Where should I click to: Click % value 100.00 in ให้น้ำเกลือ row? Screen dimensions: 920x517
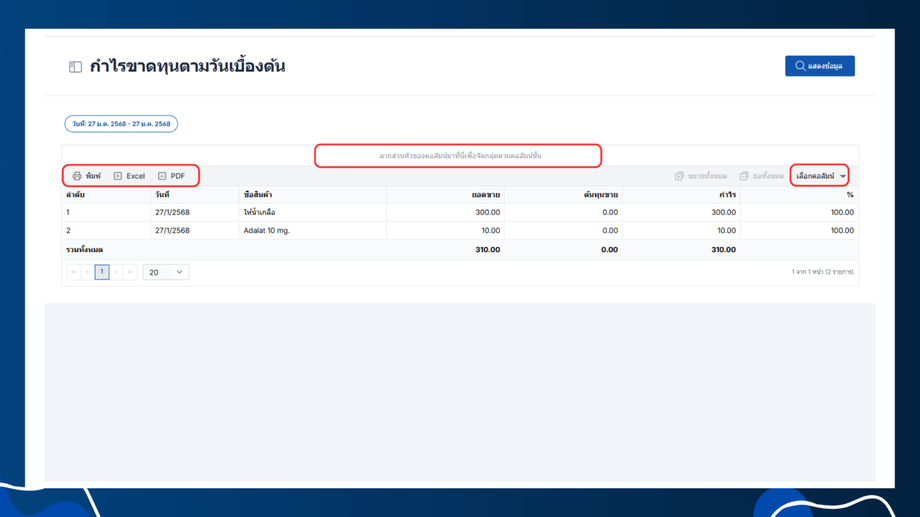[799, 212]
